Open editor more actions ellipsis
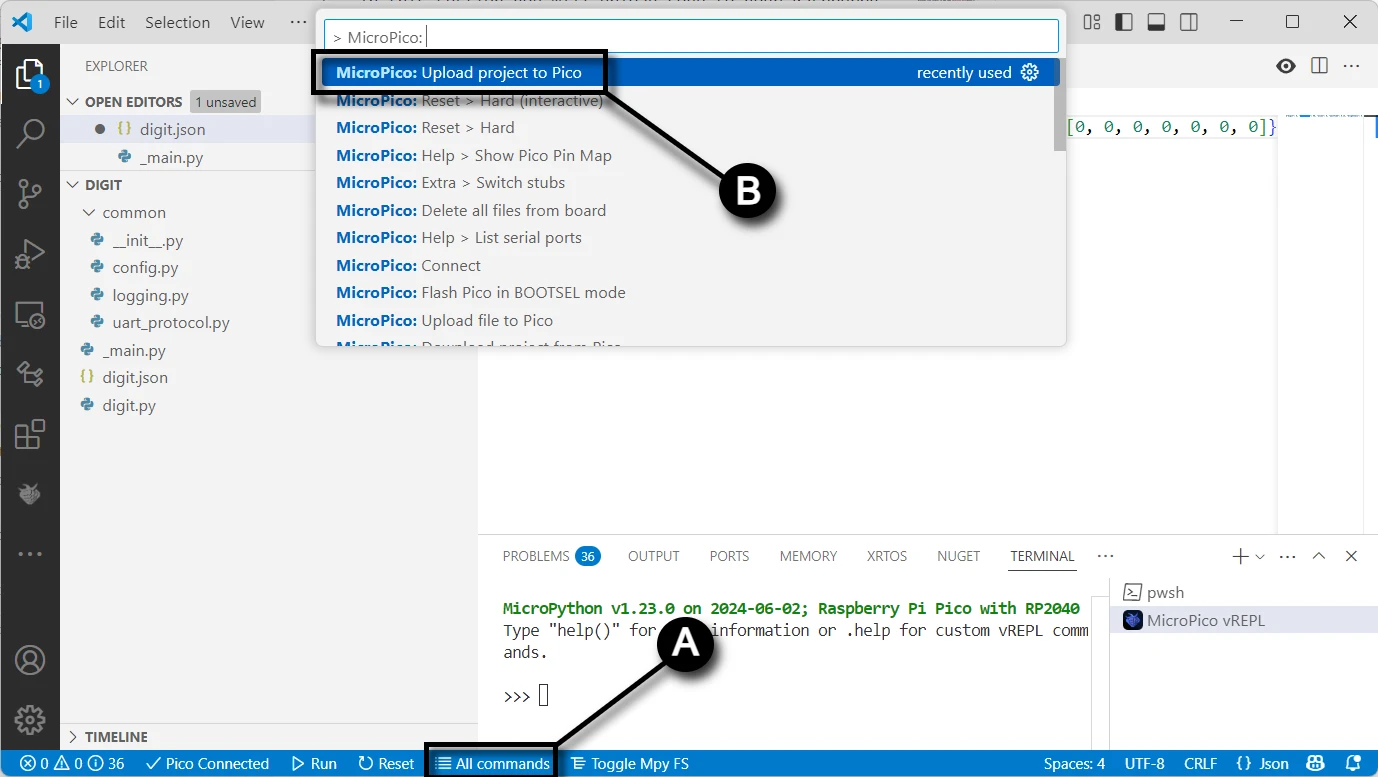 1352,66
